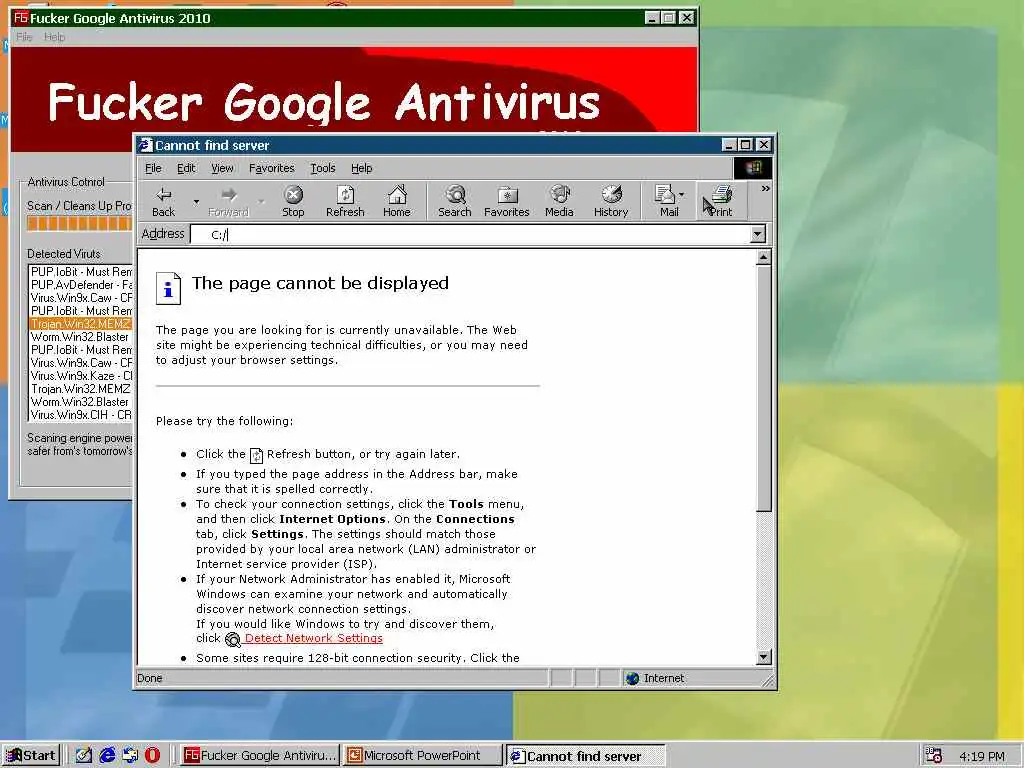This screenshot has width=1024, height=768.
Task: Open the browser View menu
Action: coord(222,168)
